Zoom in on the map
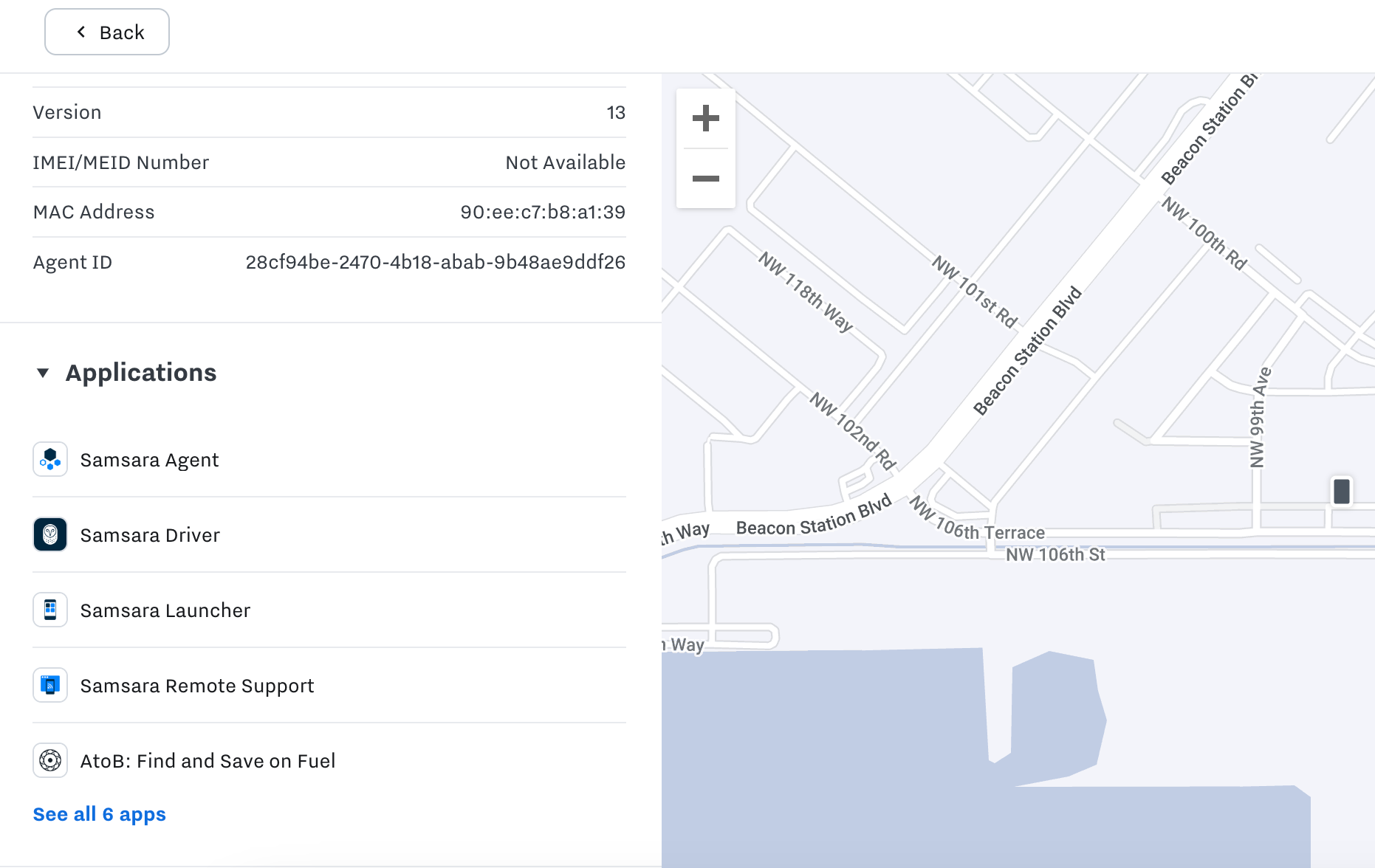This screenshot has width=1375, height=868. [705, 118]
